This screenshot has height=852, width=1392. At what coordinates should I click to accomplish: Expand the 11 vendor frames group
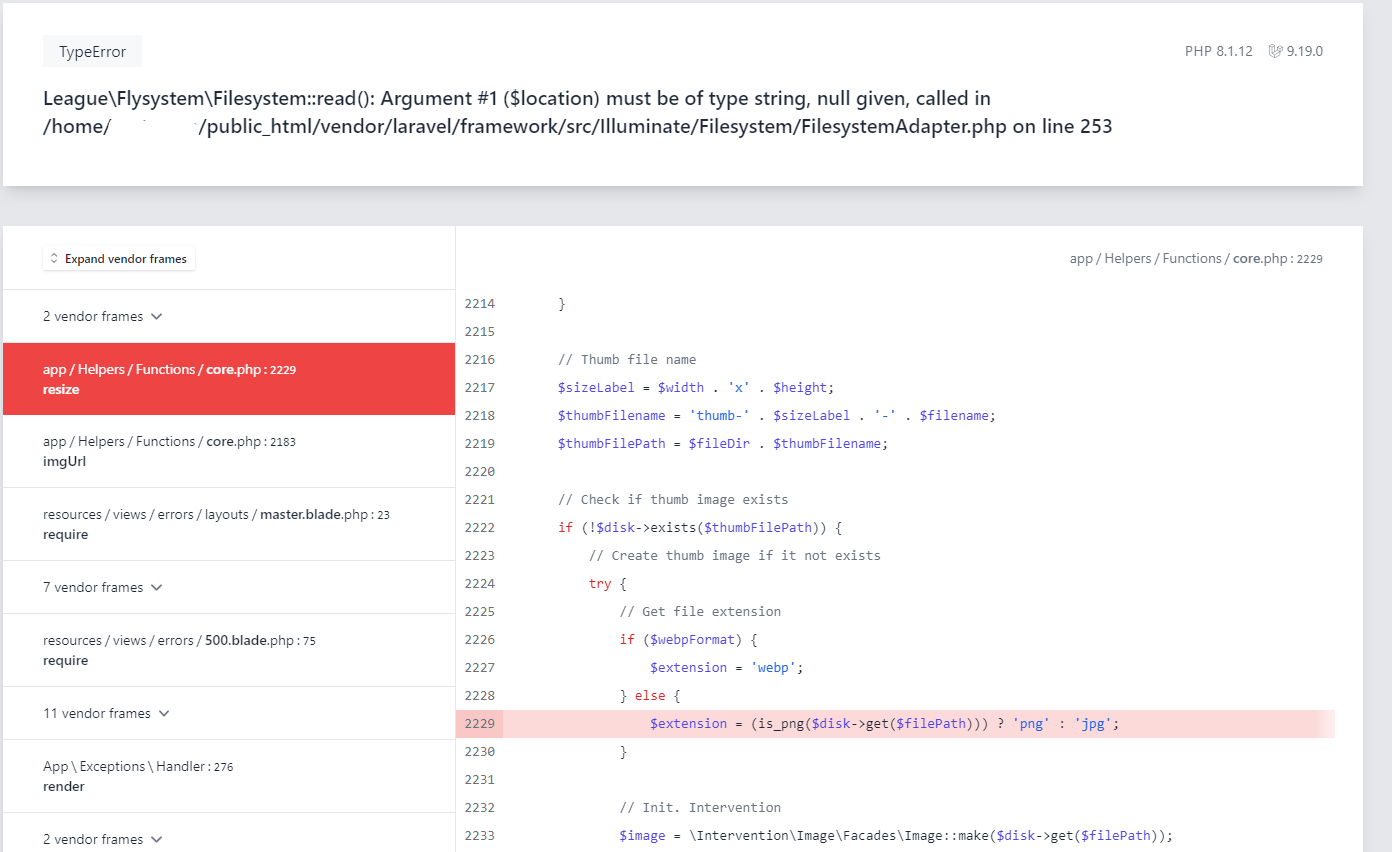click(x=107, y=713)
